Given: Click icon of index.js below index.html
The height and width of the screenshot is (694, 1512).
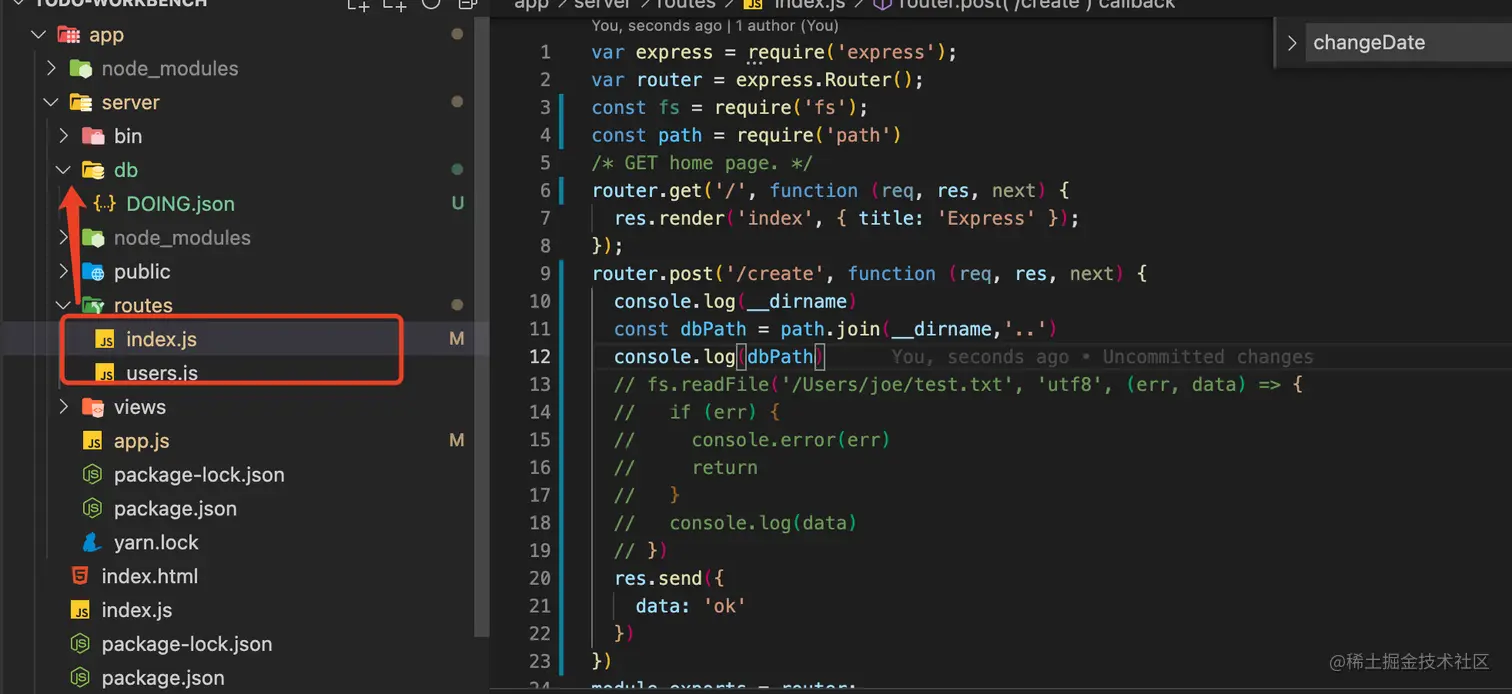Looking at the screenshot, I should (80, 610).
